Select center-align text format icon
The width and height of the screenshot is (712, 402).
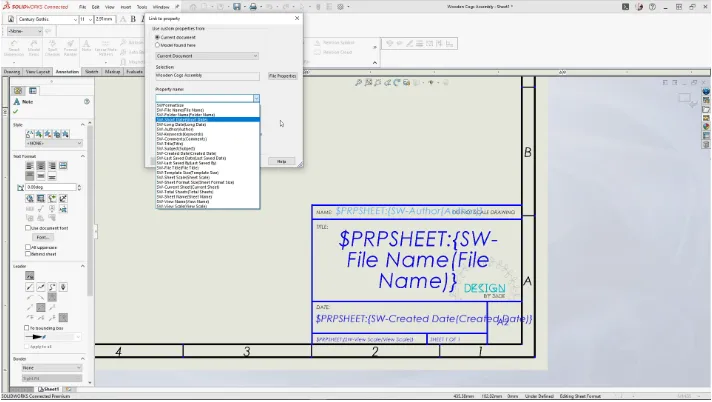41,166
